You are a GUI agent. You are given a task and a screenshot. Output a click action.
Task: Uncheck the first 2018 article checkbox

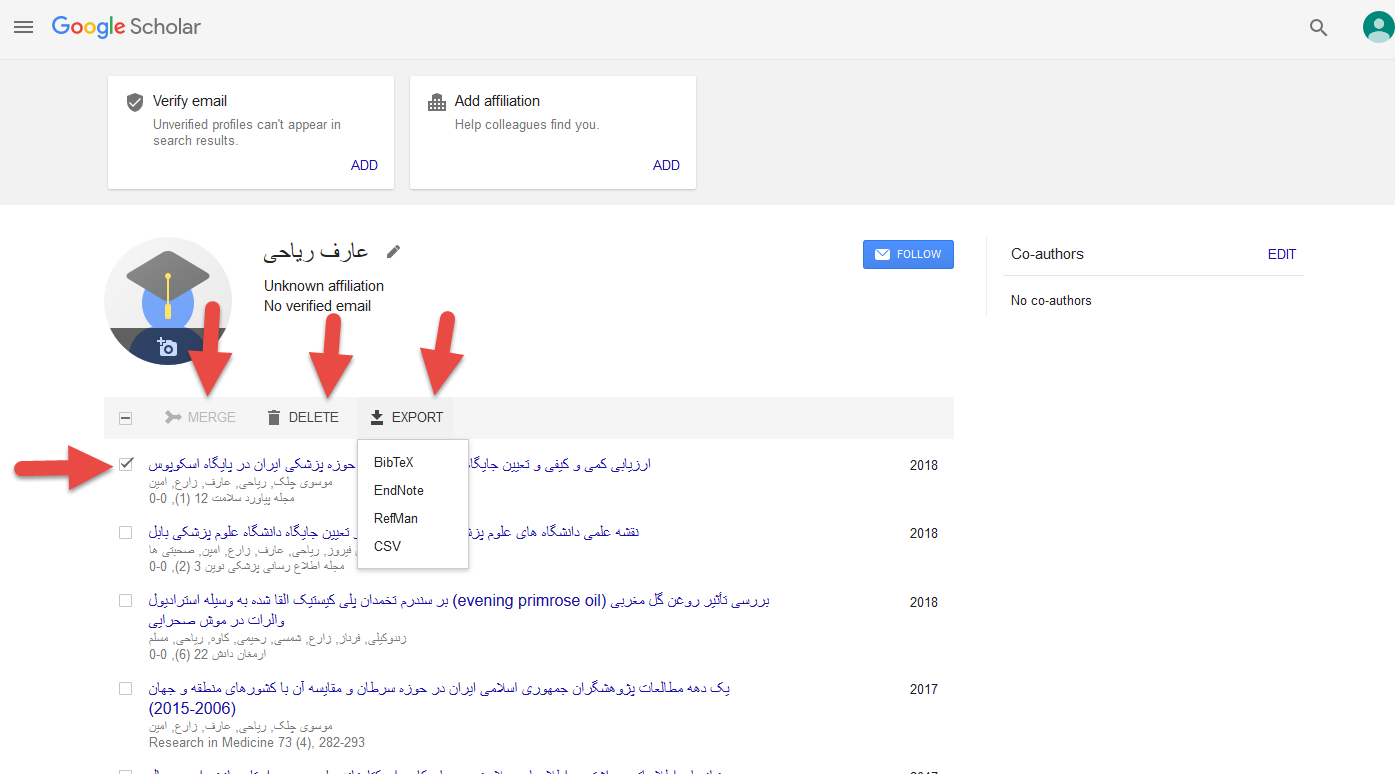125,464
